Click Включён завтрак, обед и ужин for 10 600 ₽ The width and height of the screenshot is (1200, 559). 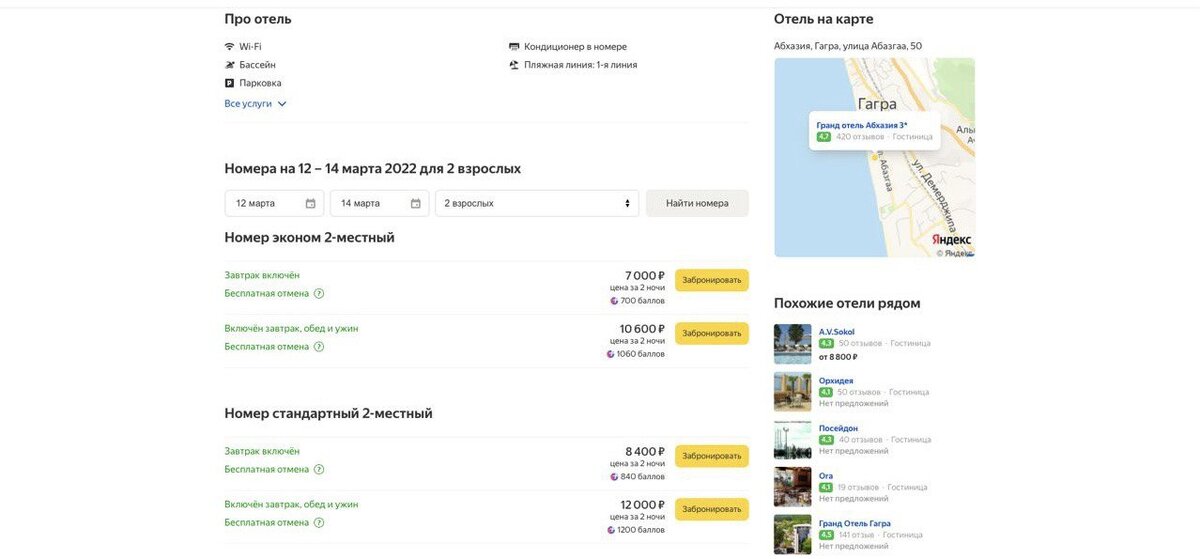tap(291, 328)
